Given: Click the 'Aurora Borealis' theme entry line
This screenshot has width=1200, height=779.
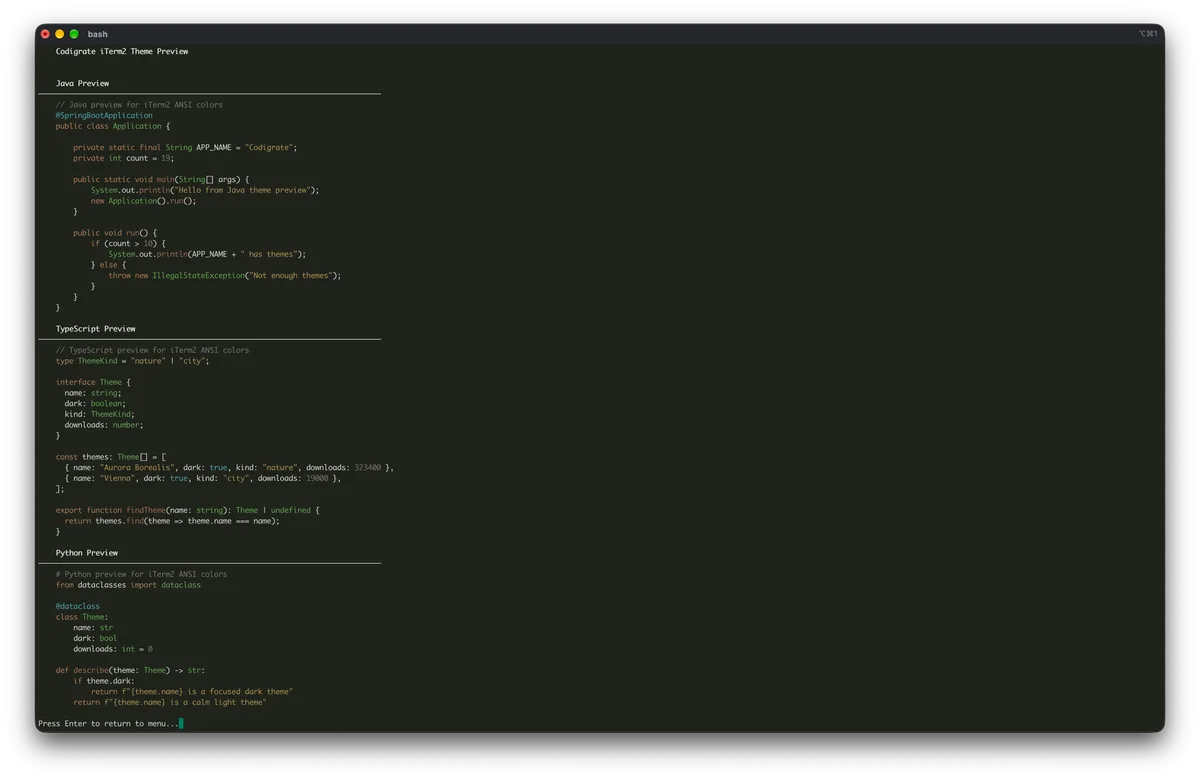Looking at the screenshot, I should (230, 467).
